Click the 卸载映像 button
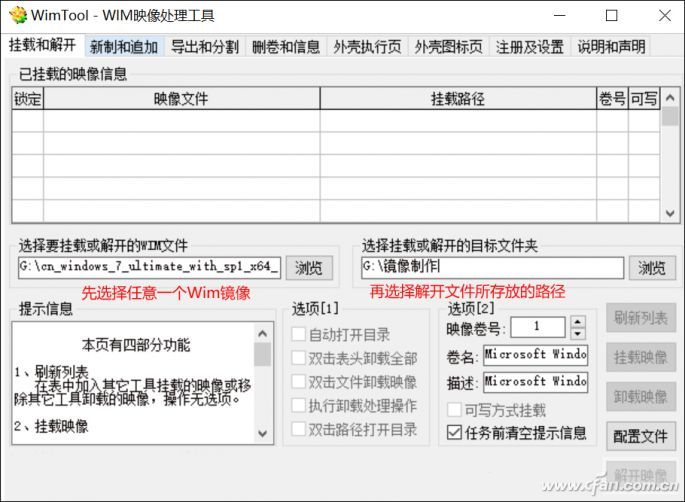Screen dimensions: 685x502 point(641,397)
